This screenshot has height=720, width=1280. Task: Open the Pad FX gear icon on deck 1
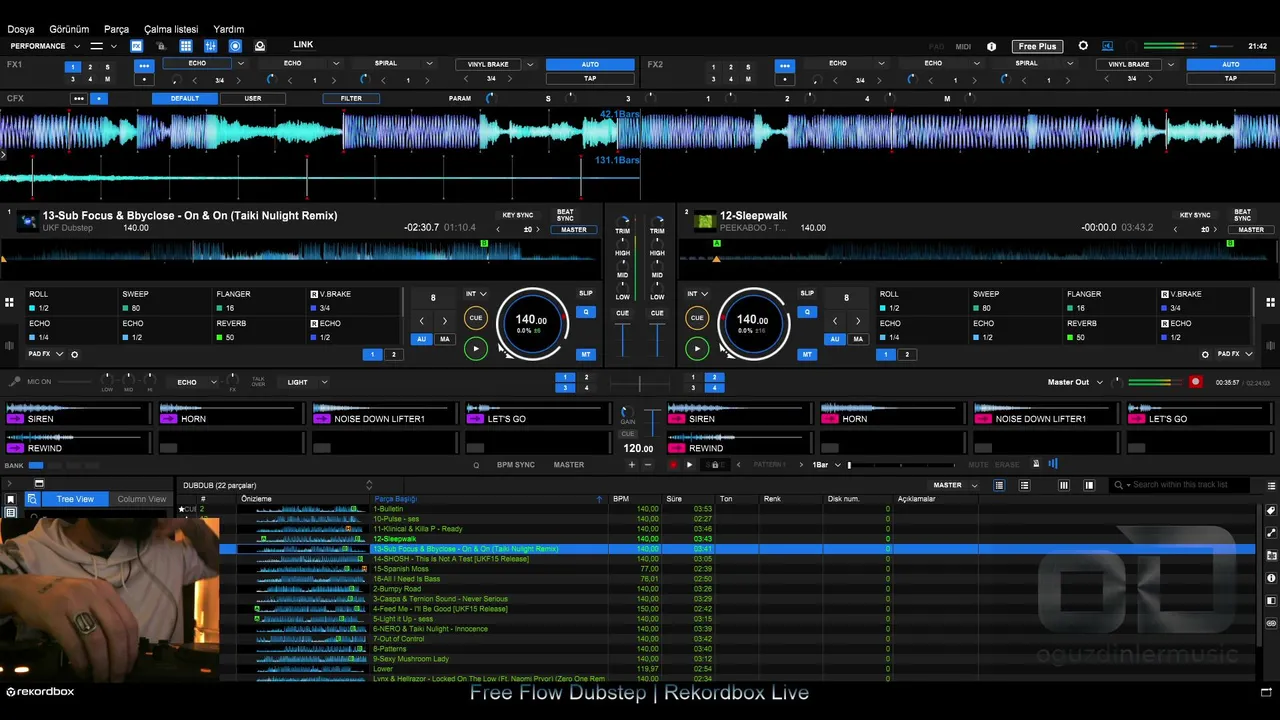click(74, 354)
